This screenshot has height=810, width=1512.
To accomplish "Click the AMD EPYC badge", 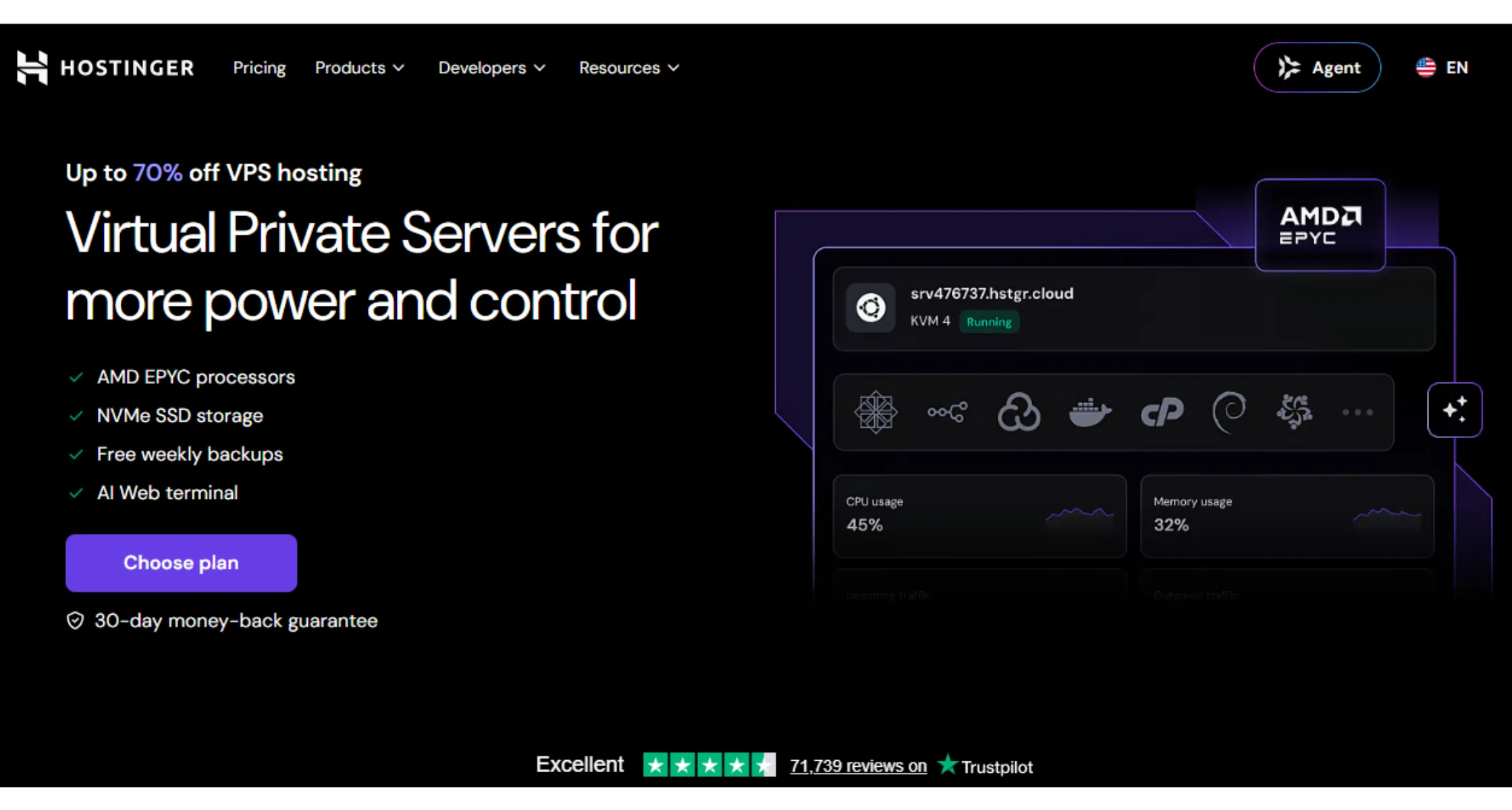I will pyautogui.click(x=1320, y=225).
